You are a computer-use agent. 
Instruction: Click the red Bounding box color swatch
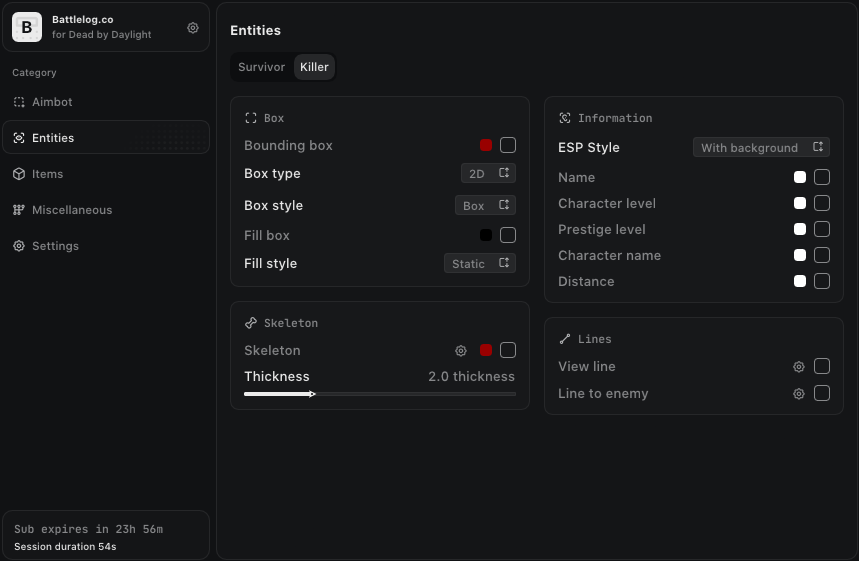pyautogui.click(x=486, y=145)
